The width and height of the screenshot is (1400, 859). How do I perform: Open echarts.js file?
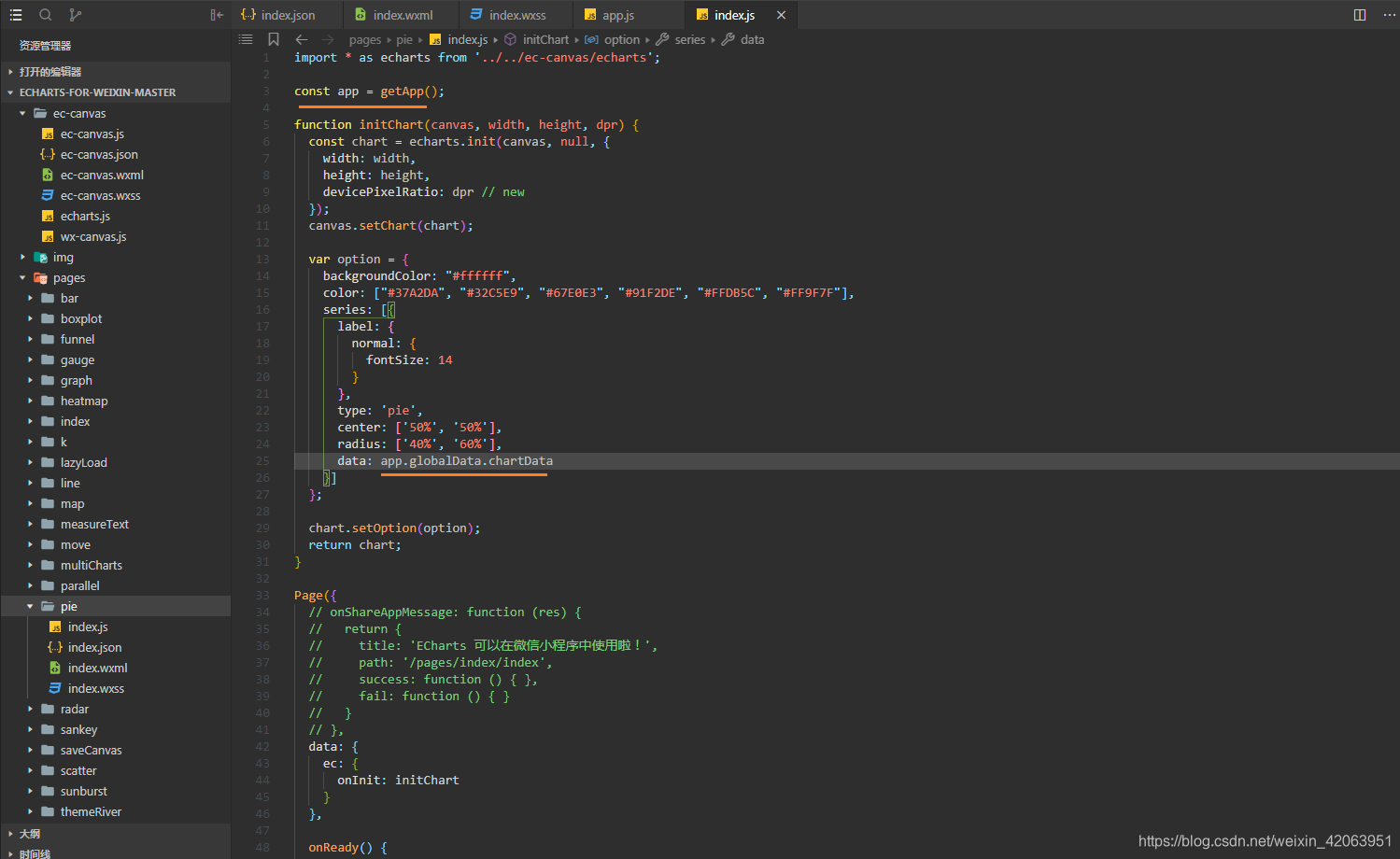[116, 216]
